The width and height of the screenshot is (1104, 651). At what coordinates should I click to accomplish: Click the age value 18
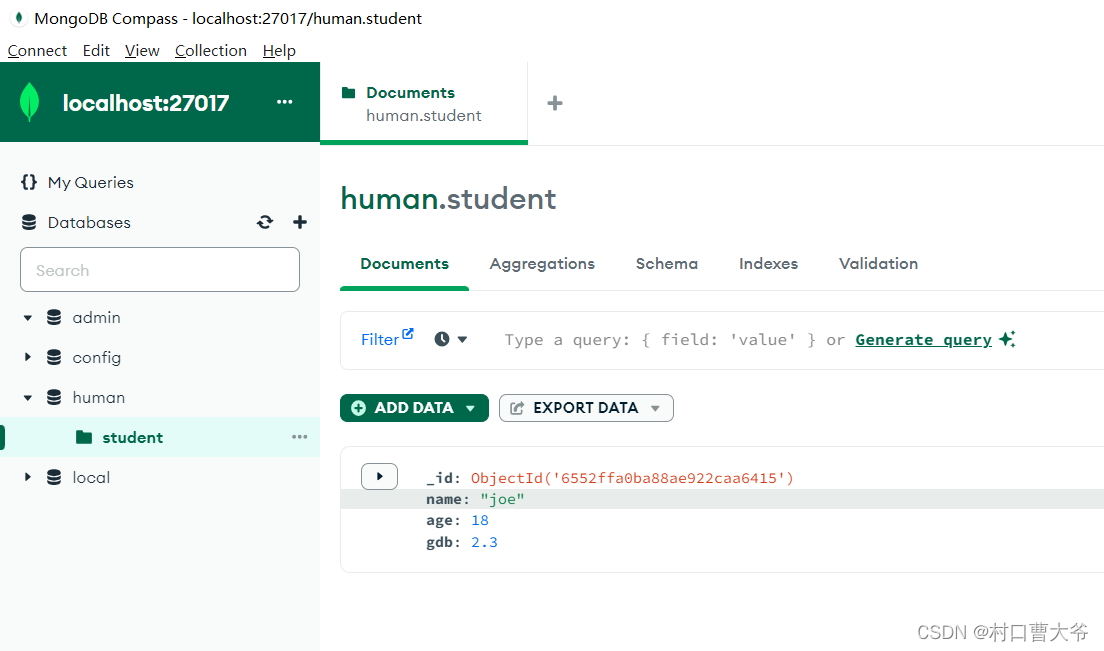[479, 520]
